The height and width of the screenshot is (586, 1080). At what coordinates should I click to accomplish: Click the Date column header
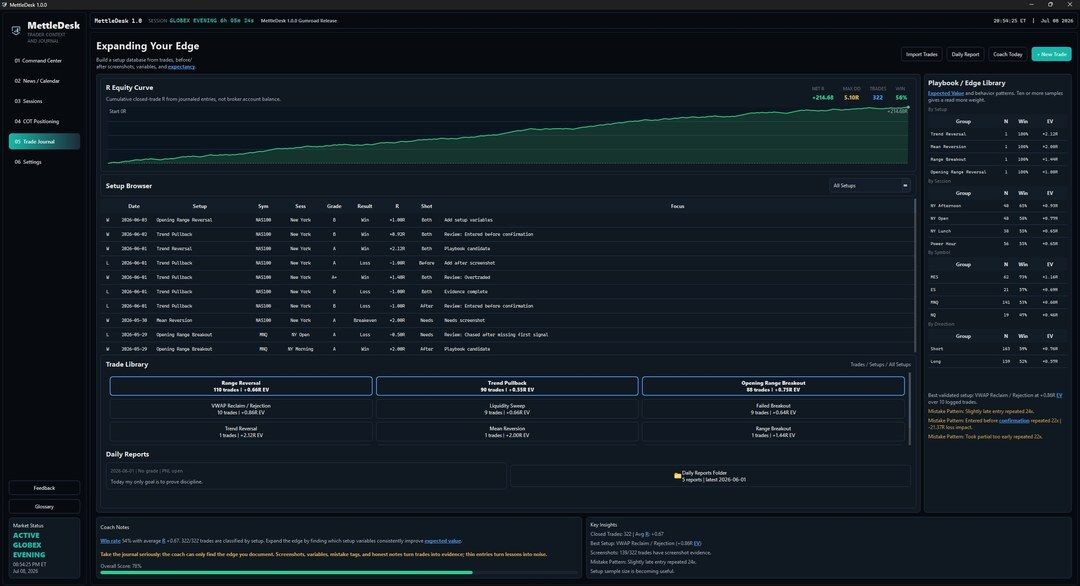tap(134, 206)
